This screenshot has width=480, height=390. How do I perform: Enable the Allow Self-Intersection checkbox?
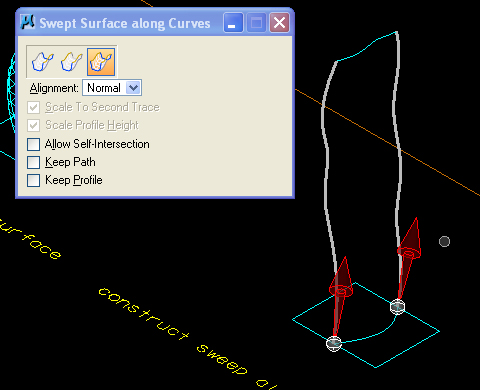(x=34, y=144)
